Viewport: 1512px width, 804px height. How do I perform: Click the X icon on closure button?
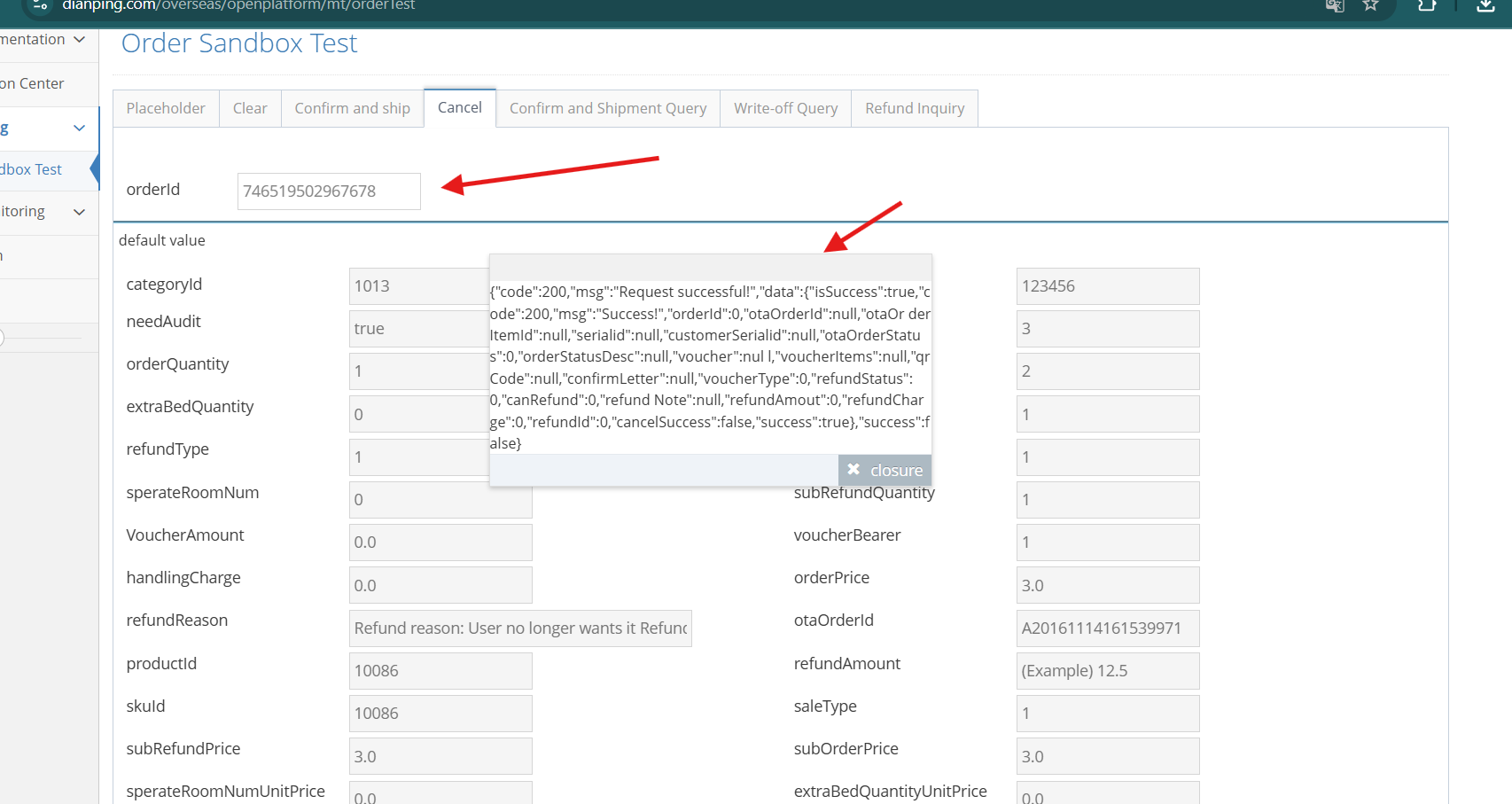pyautogui.click(x=853, y=470)
